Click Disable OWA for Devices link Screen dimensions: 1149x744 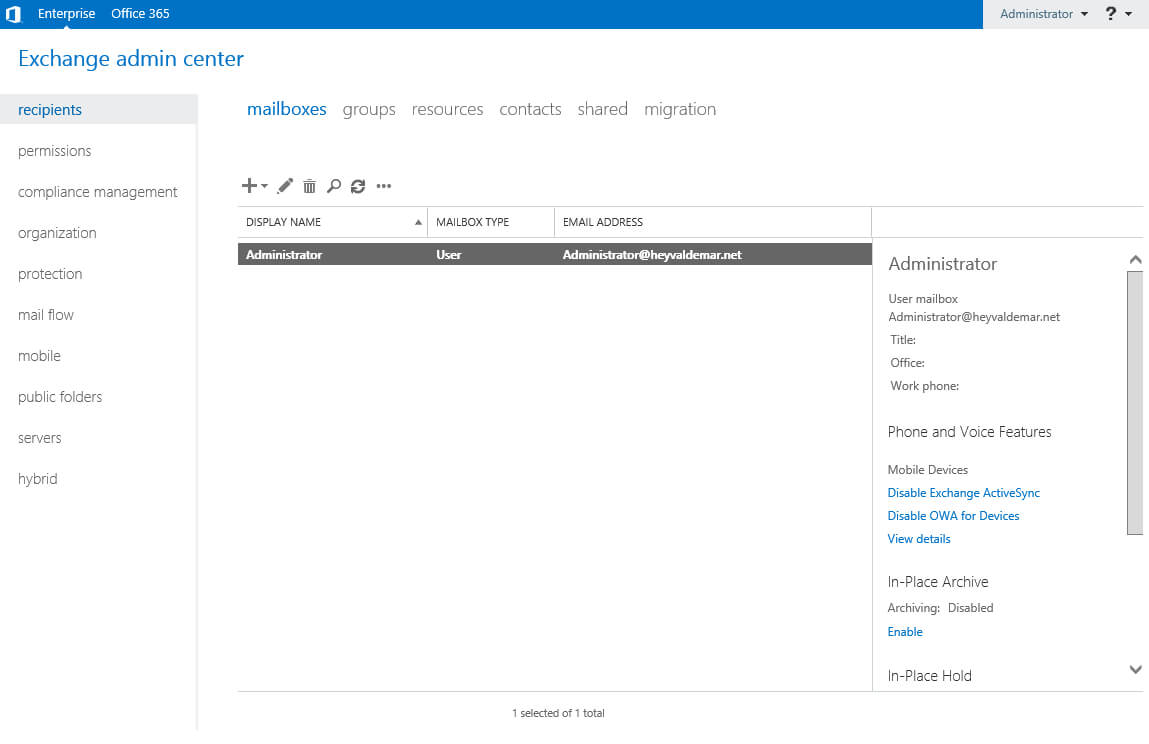pos(953,515)
